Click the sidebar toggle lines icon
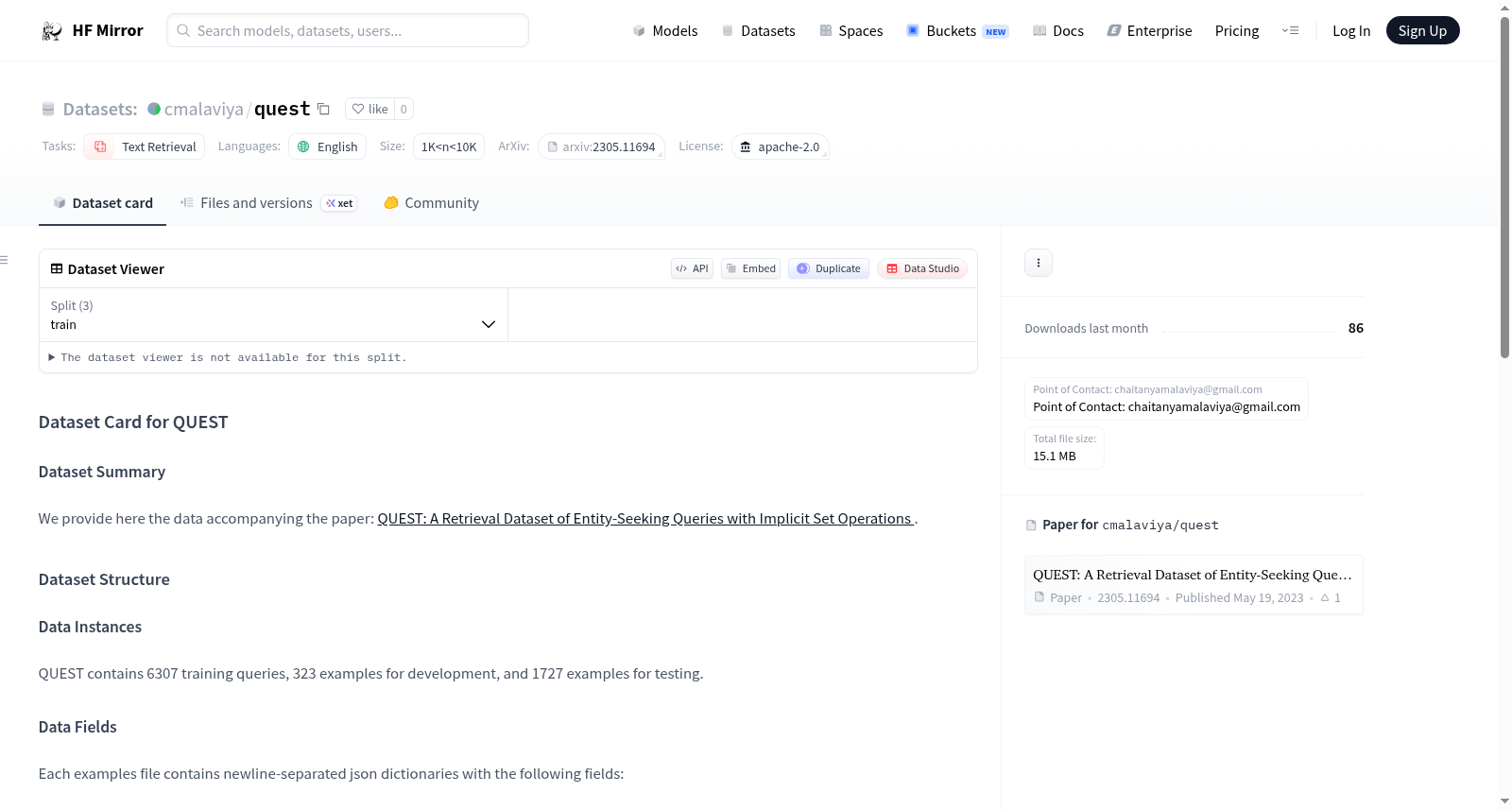The width and height of the screenshot is (1512, 810). click(5, 260)
